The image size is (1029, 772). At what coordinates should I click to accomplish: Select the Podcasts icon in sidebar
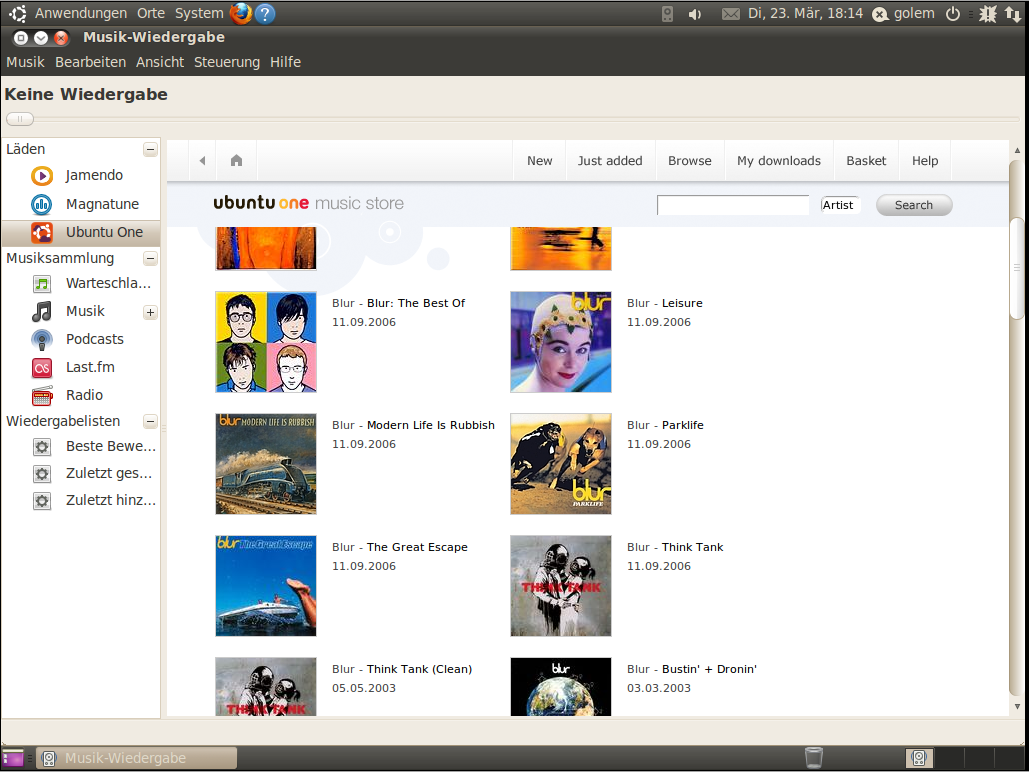point(42,340)
